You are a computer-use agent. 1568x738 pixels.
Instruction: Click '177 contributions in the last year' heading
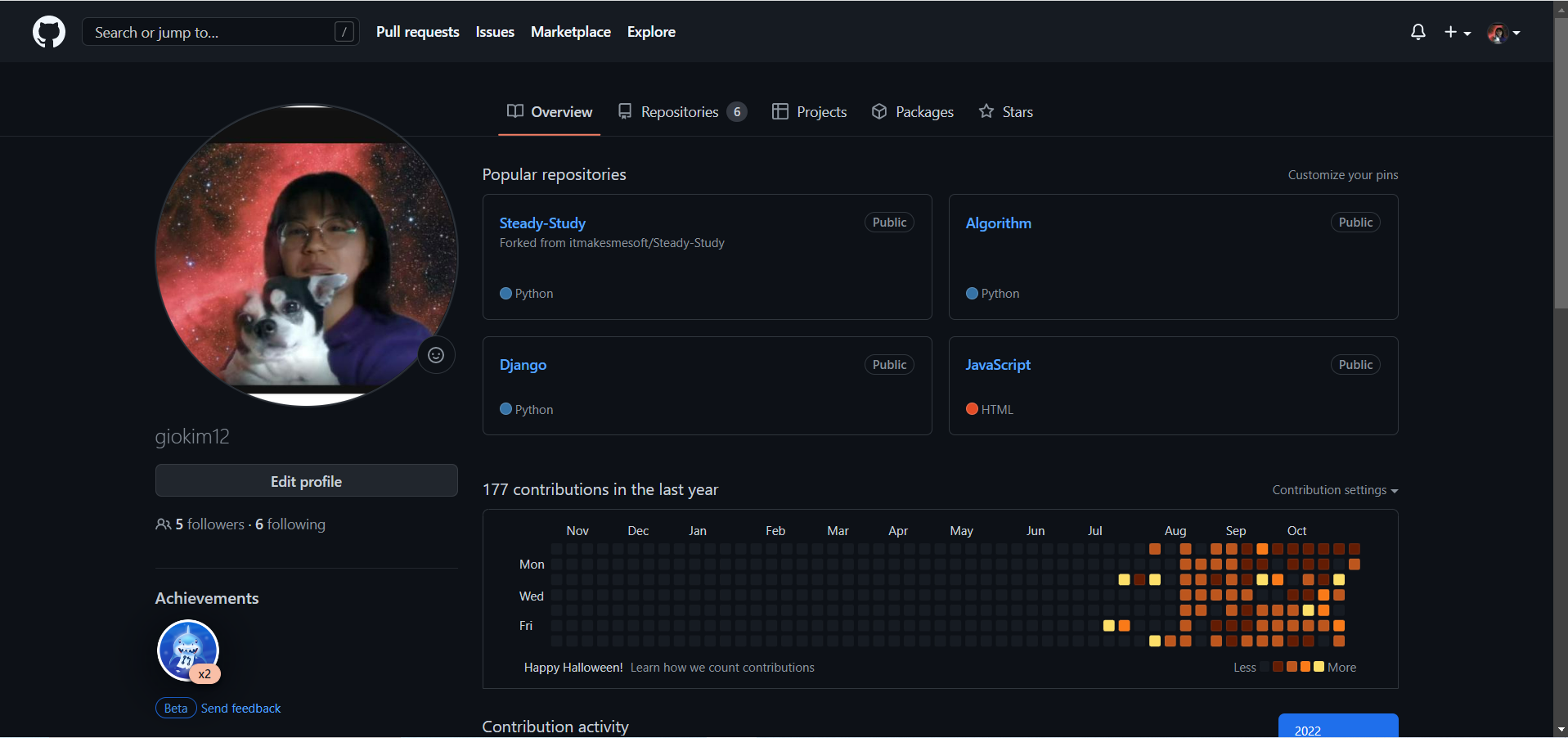(600, 489)
